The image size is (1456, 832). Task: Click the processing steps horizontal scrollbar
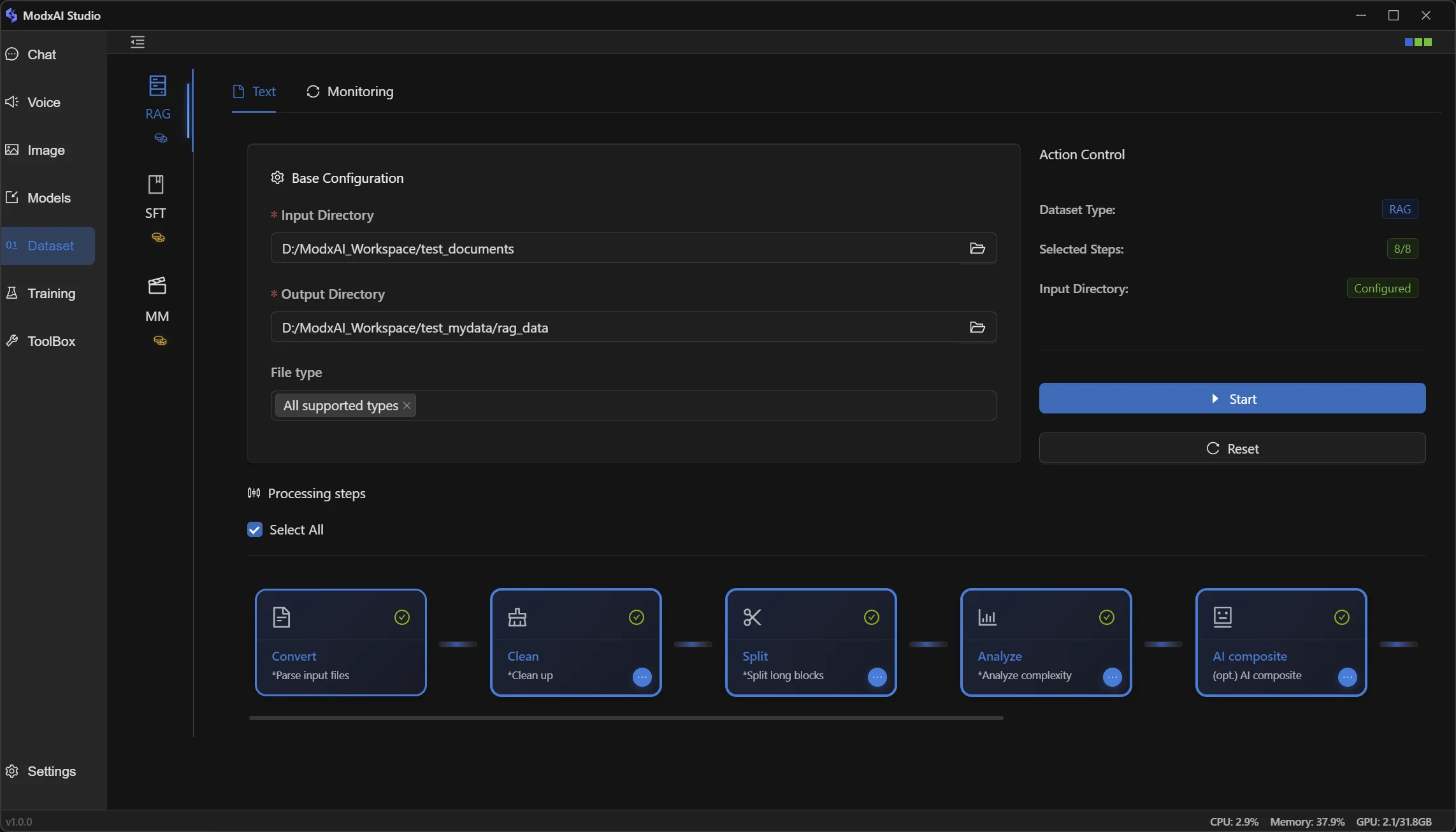click(x=626, y=718)
